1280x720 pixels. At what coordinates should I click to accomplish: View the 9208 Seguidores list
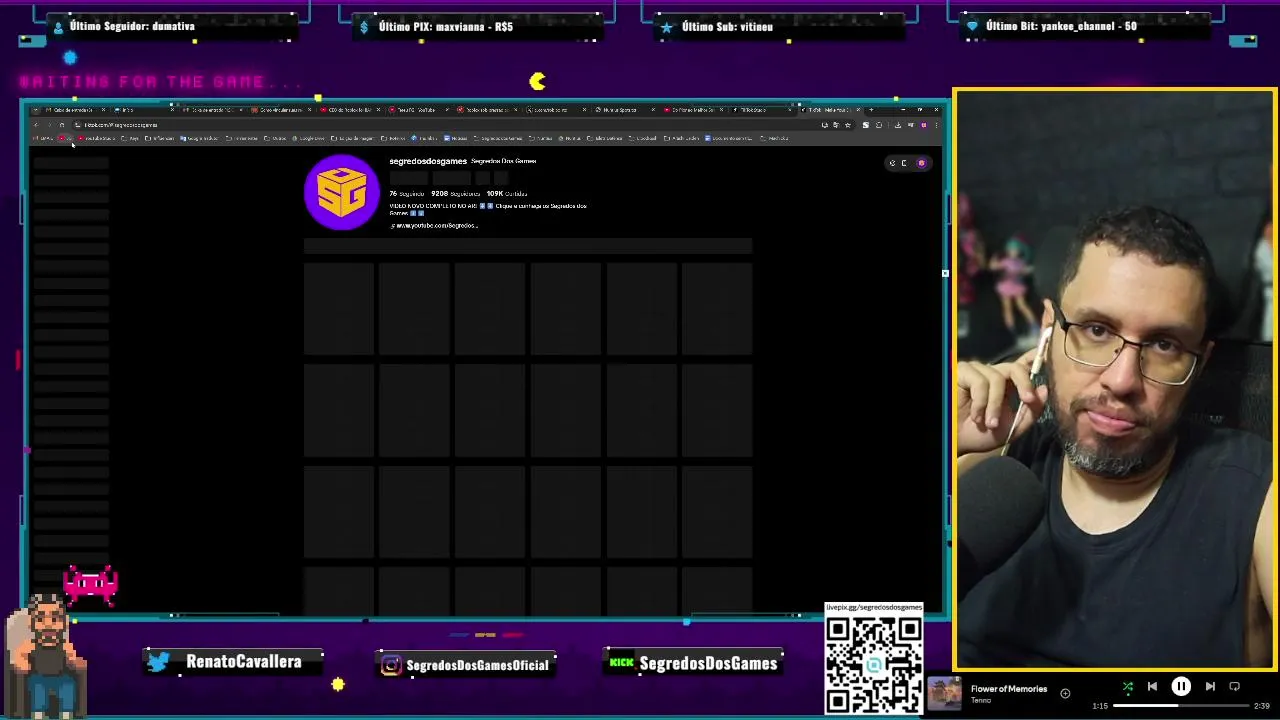(455, 193)
